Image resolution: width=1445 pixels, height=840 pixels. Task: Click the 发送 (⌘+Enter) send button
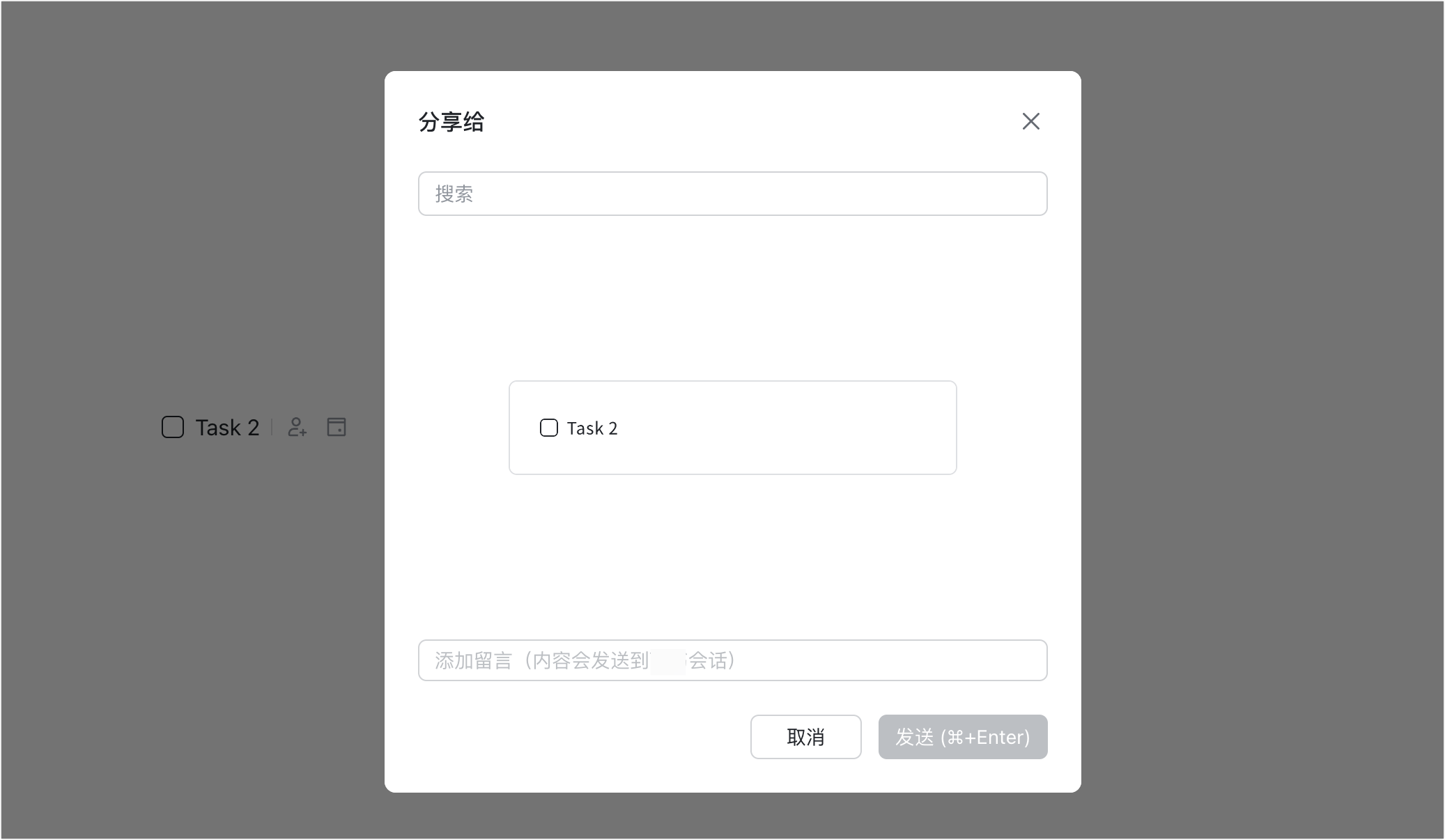click(x=962, y=737)
